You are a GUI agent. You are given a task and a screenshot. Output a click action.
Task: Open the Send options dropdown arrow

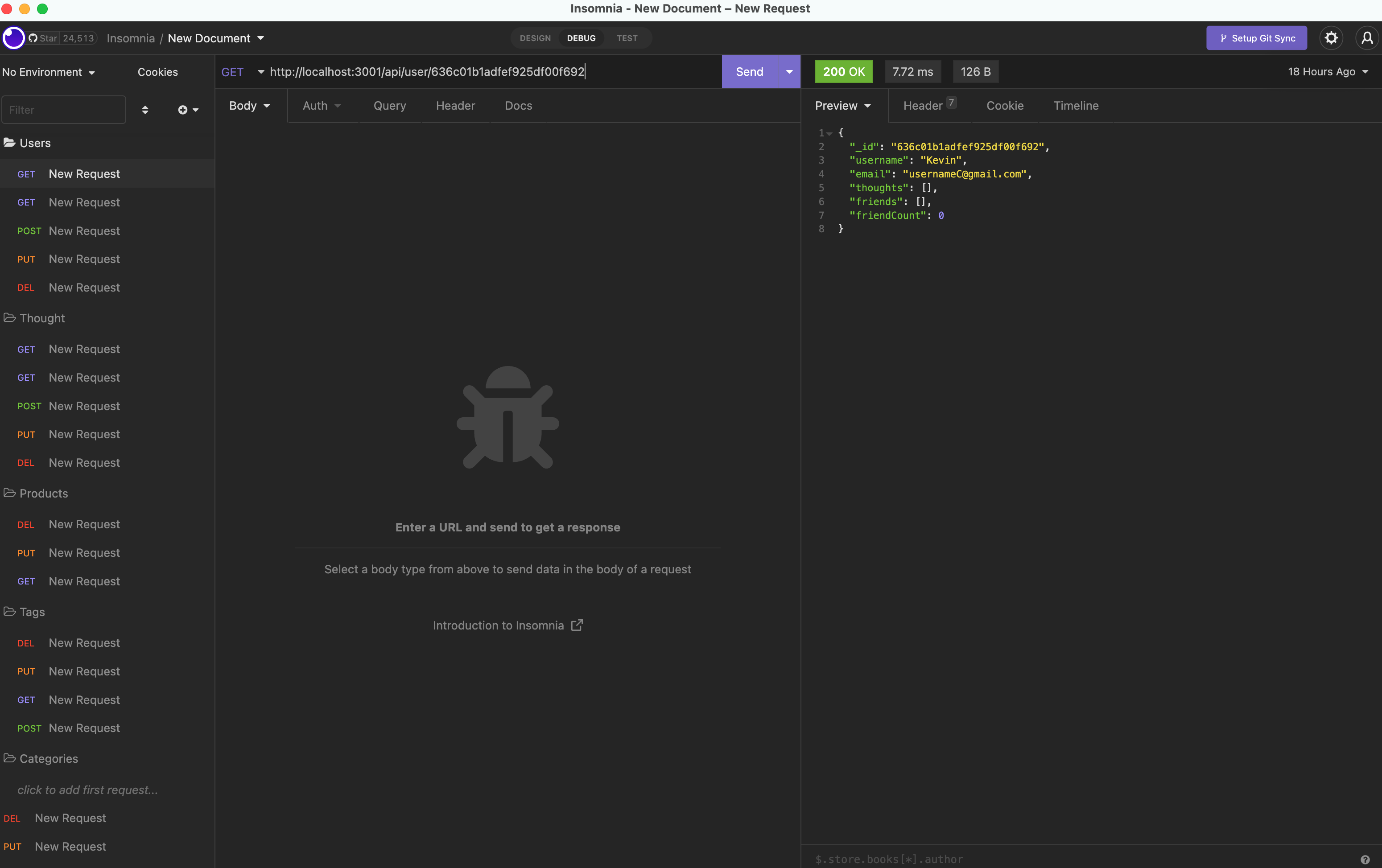(x=788, y=72)
